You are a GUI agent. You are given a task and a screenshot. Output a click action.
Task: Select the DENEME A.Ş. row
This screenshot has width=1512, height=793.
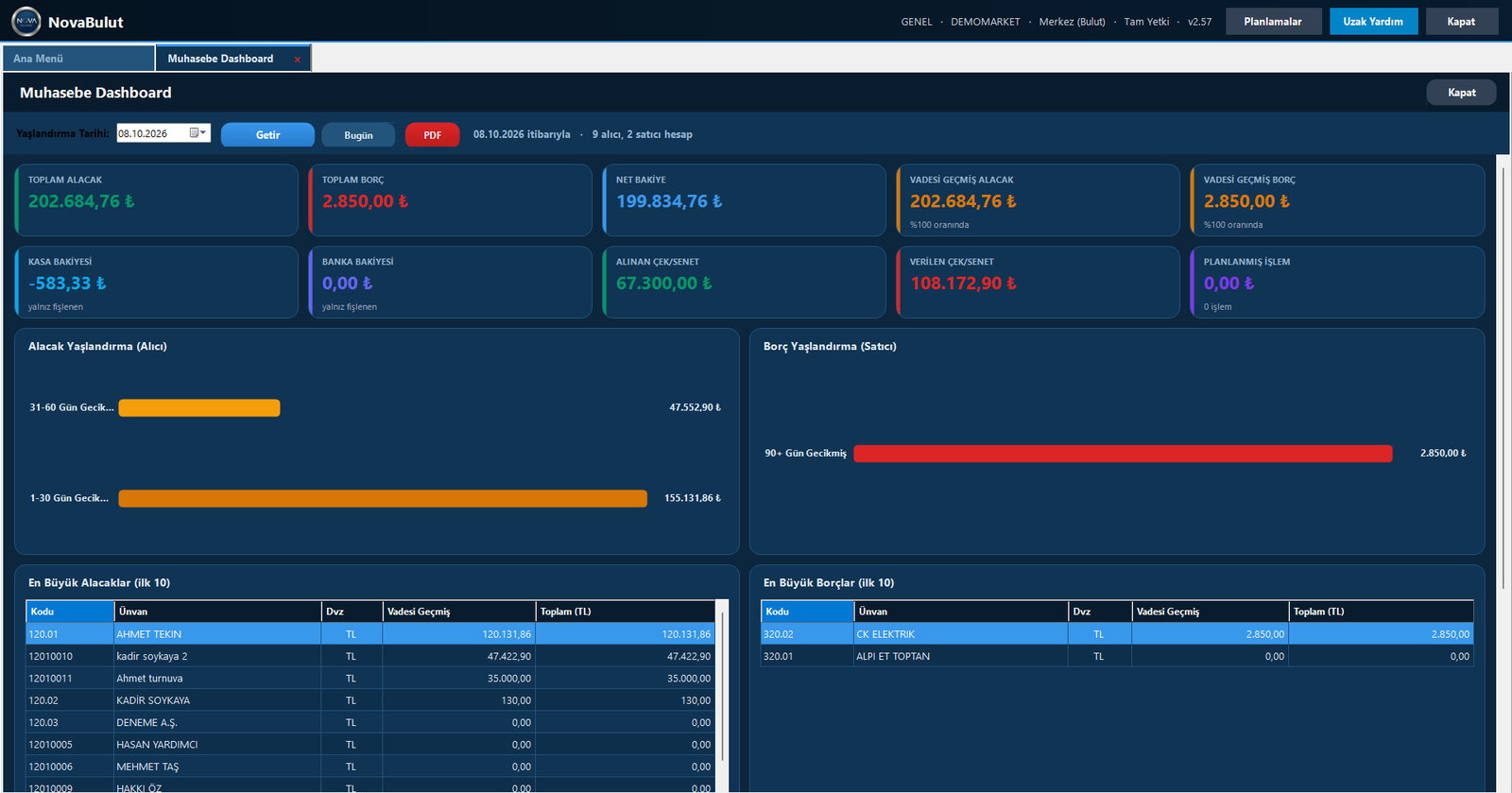370,722
